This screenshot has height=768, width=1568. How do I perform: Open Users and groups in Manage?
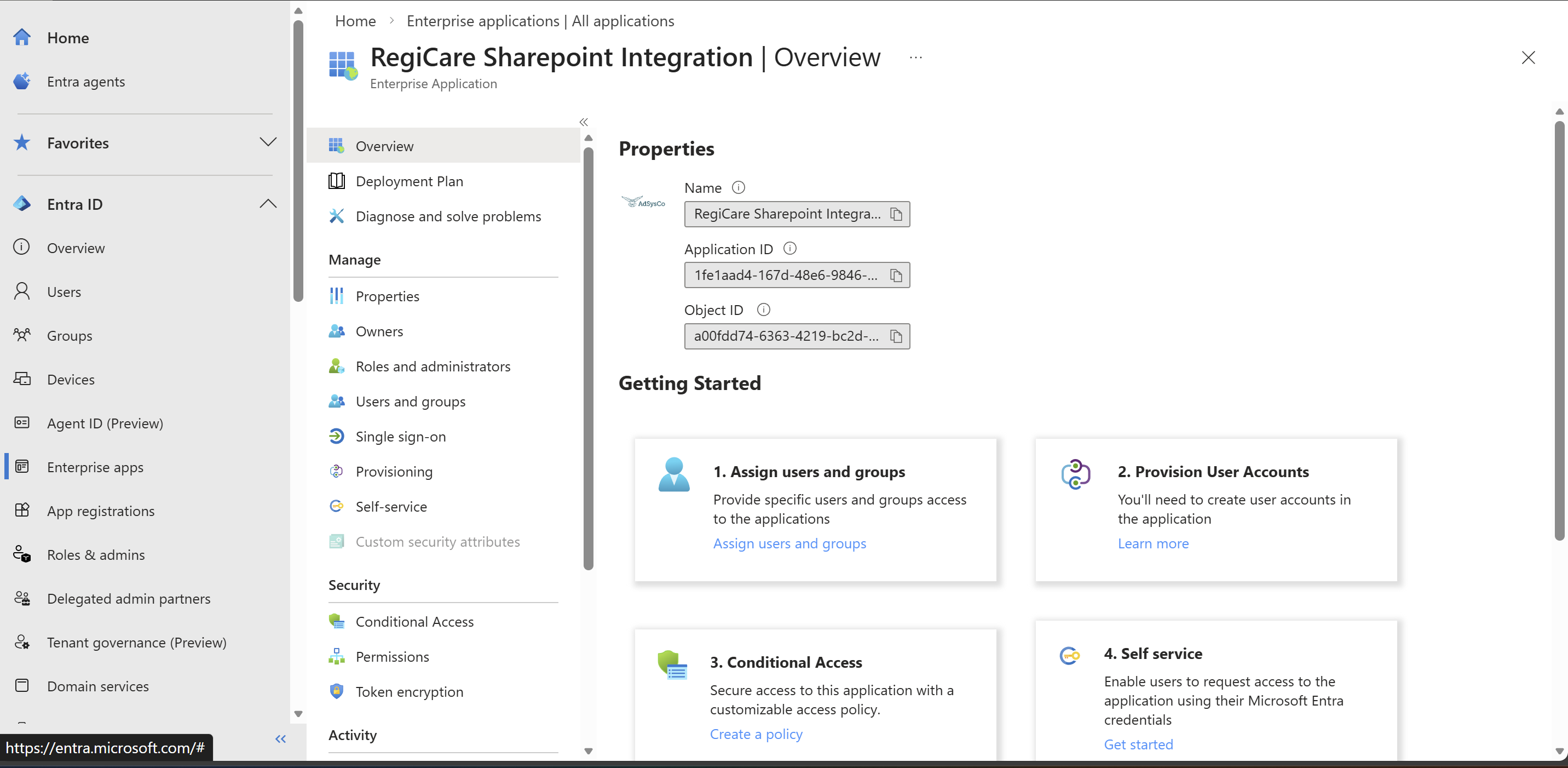coord(410,402)
